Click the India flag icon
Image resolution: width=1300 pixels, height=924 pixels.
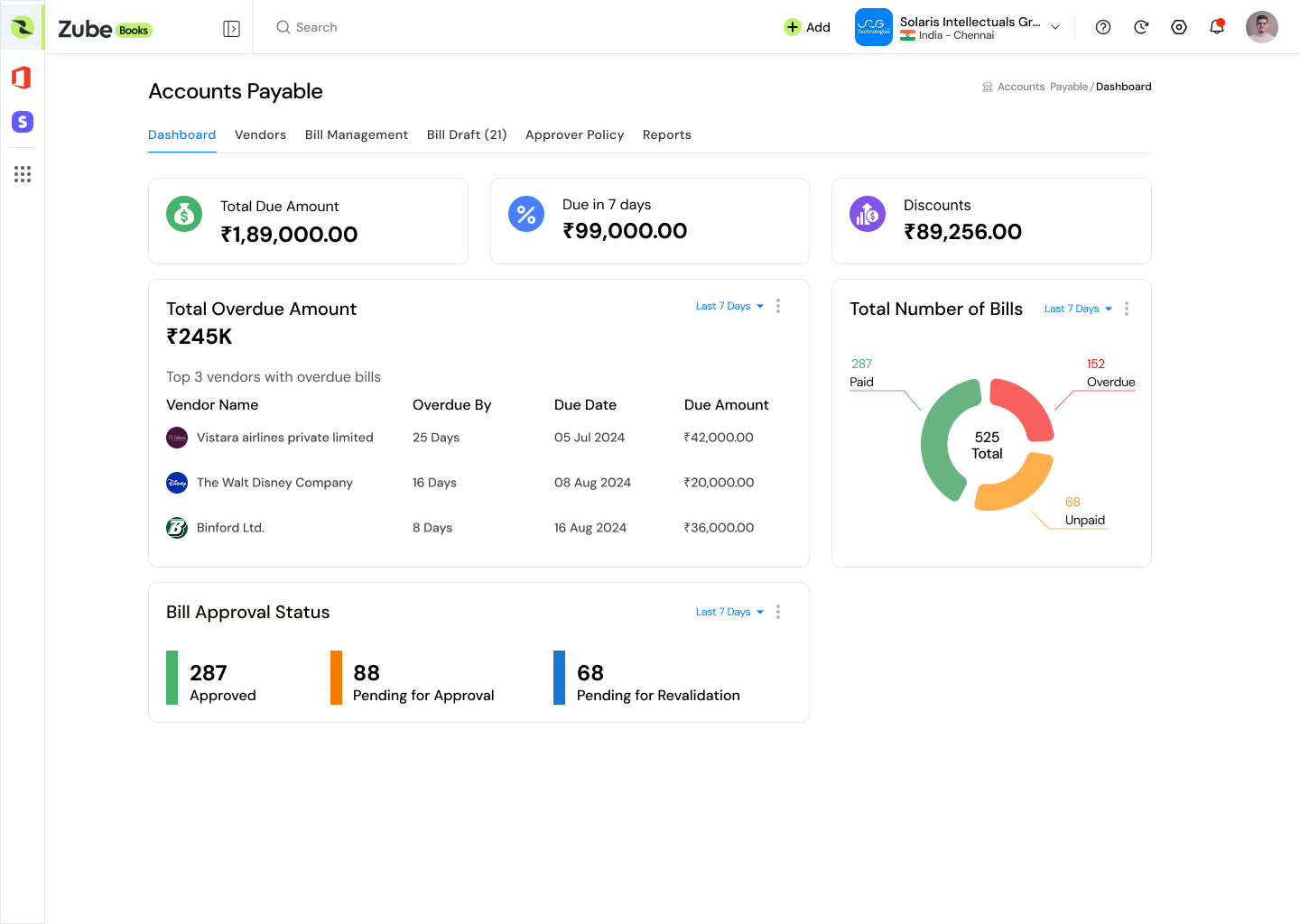coord(907,35)
